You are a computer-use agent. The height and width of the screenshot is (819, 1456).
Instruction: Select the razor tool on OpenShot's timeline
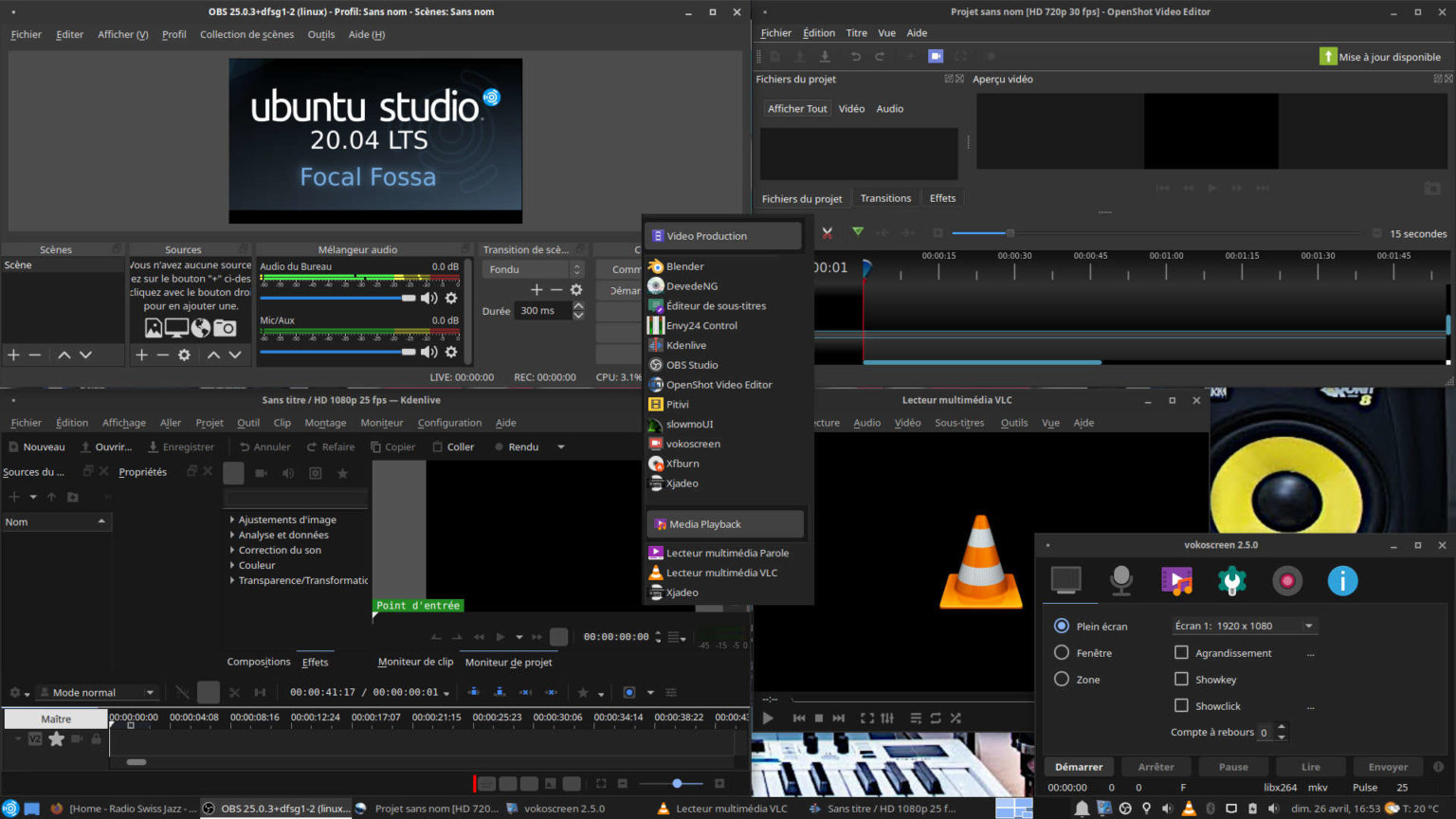(x=826, y=231)
